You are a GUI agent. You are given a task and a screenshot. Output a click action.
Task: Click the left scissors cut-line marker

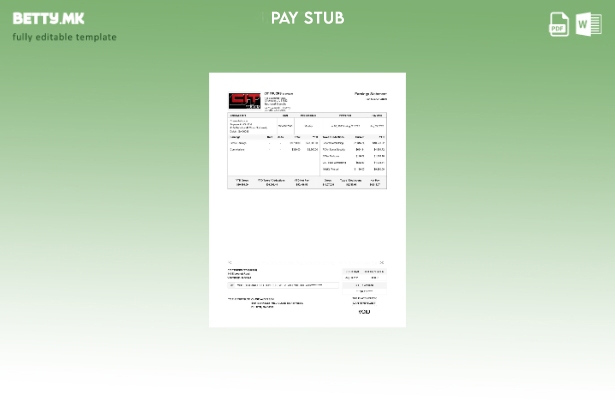click(230, 262)
